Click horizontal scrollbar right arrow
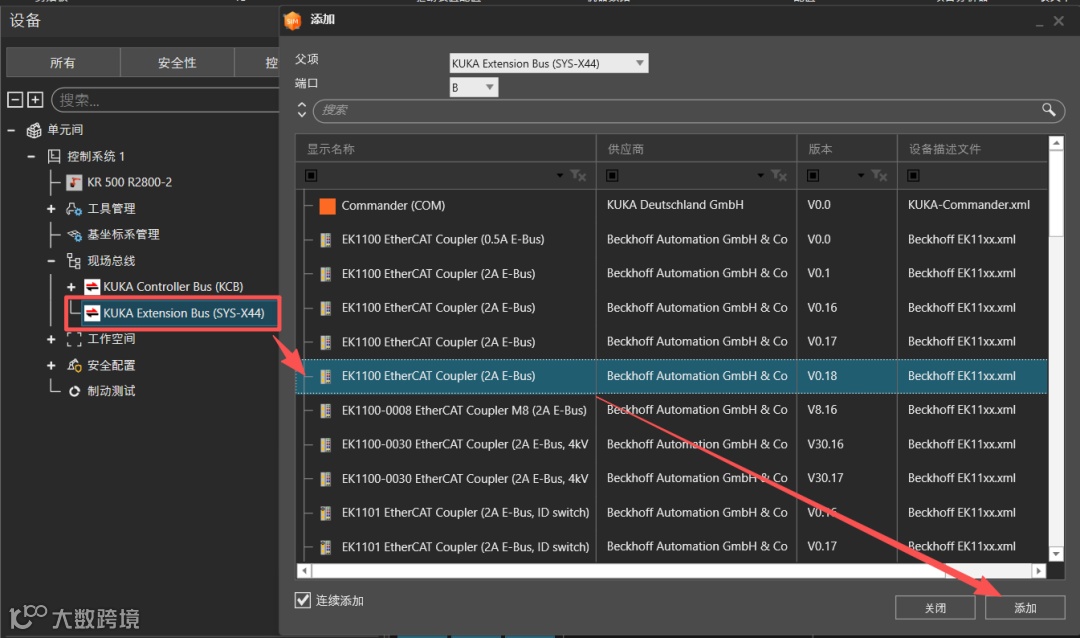This screenshot has width=1080, height=638. point(1039,570)
